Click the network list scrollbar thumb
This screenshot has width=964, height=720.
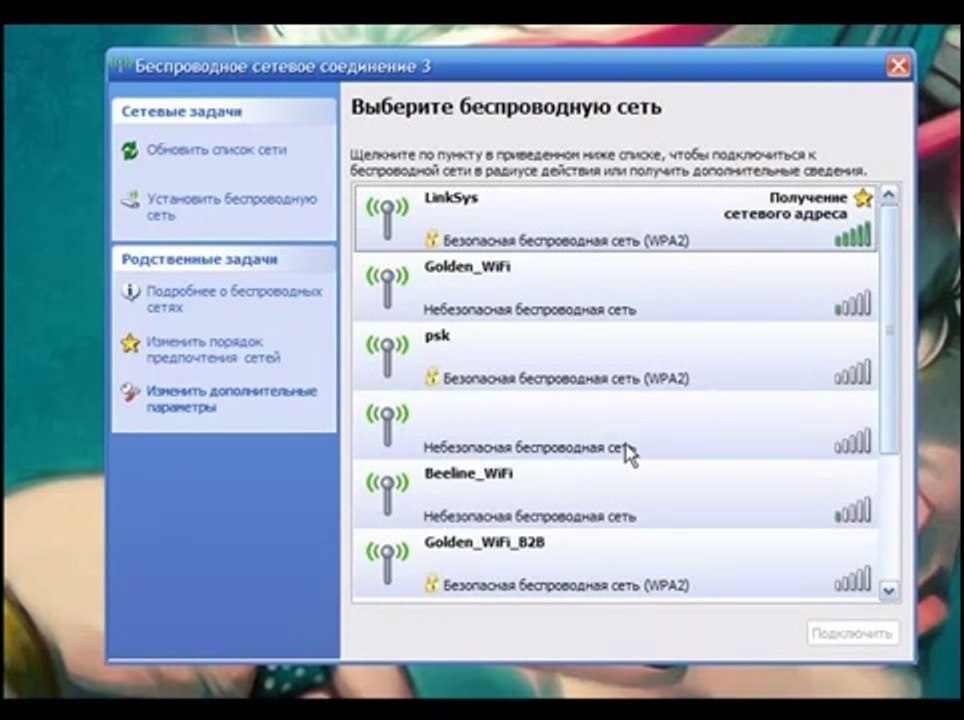pos(889,330)
